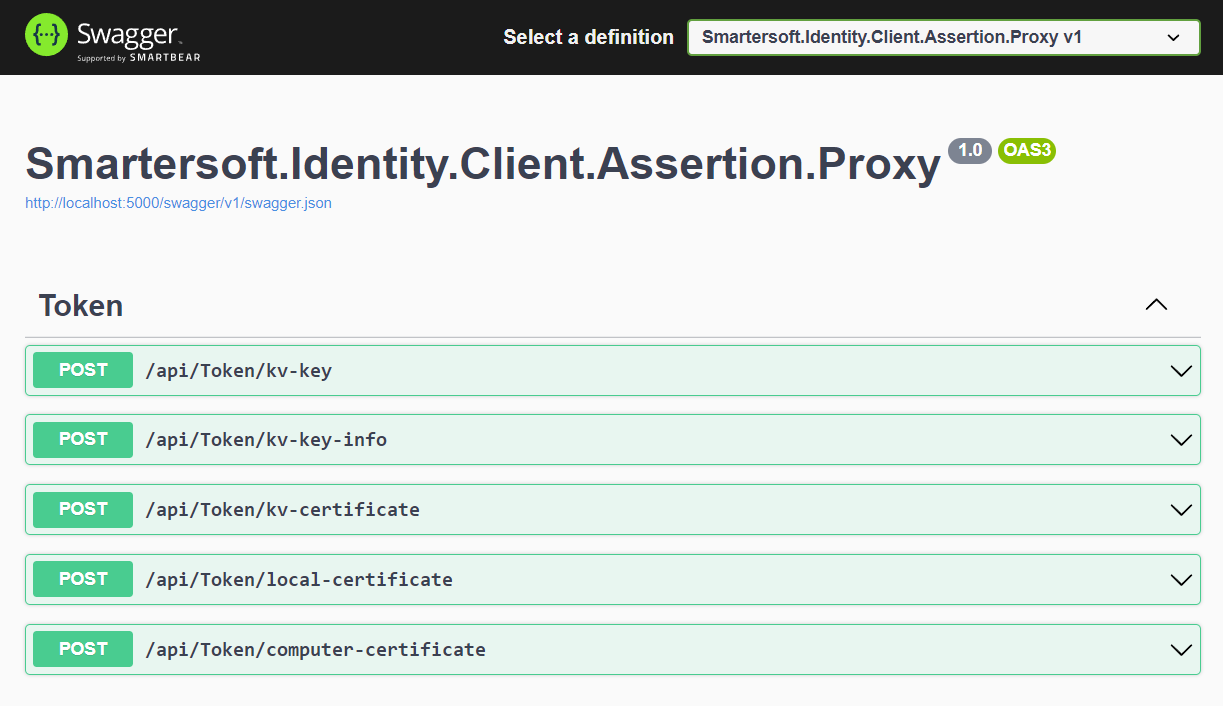Click the POST badge on /api/Token/kv-key
The height and width of the screenshot is (706, 1223).
pos(82,370)
